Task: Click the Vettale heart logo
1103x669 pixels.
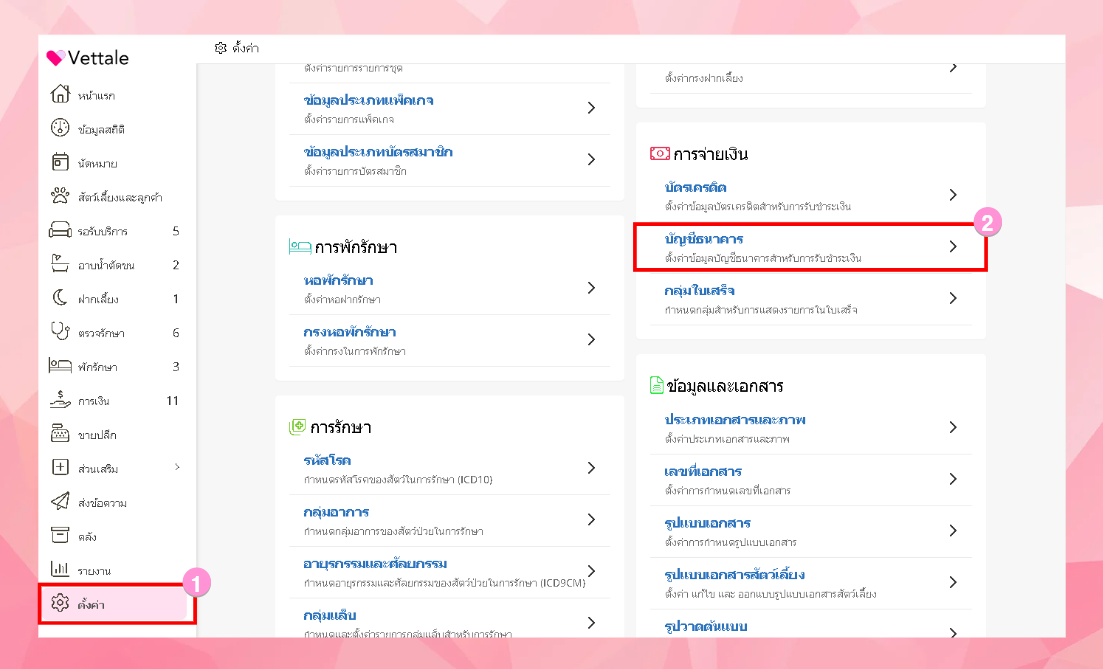Action: pos(56,58)
